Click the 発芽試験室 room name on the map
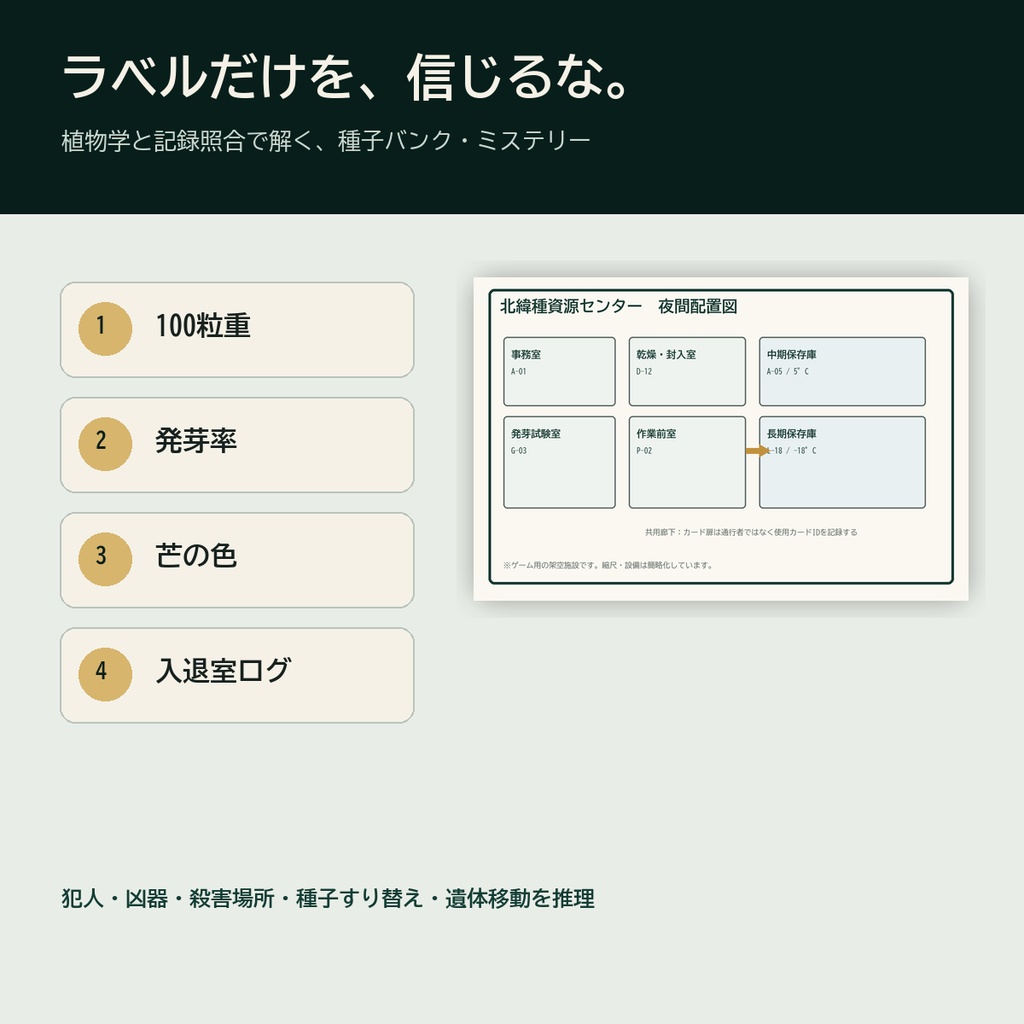The image size is (1024, 1024). [x=536, y=434]
